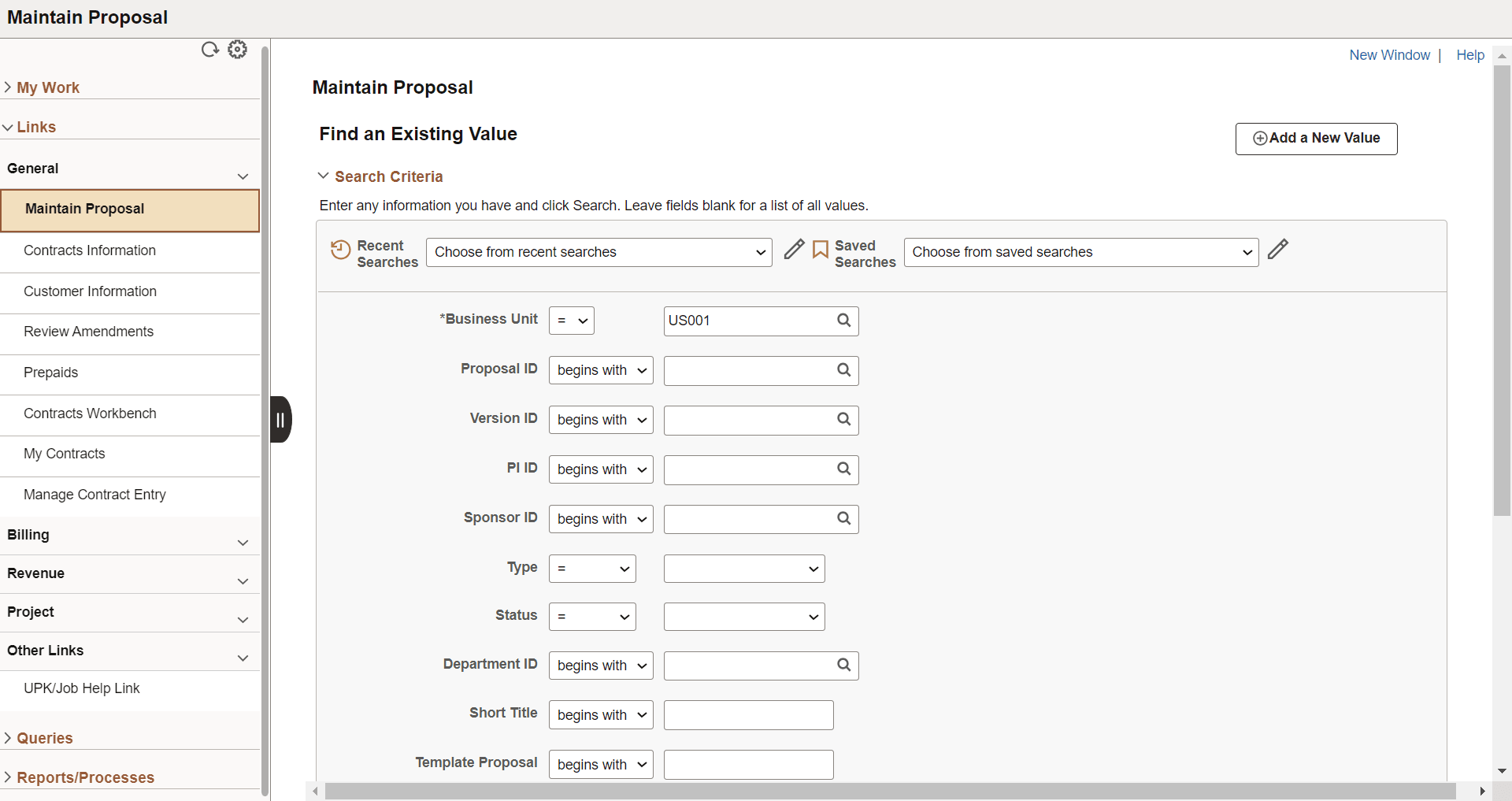This screenshot has height=801, width=1512.
Task: Open the Choose from recent searches dropdown
Action: 598,252
